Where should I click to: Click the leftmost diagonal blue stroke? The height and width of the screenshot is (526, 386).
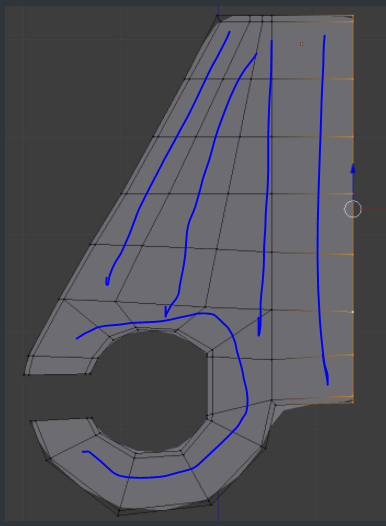click(x=168, y=158)
